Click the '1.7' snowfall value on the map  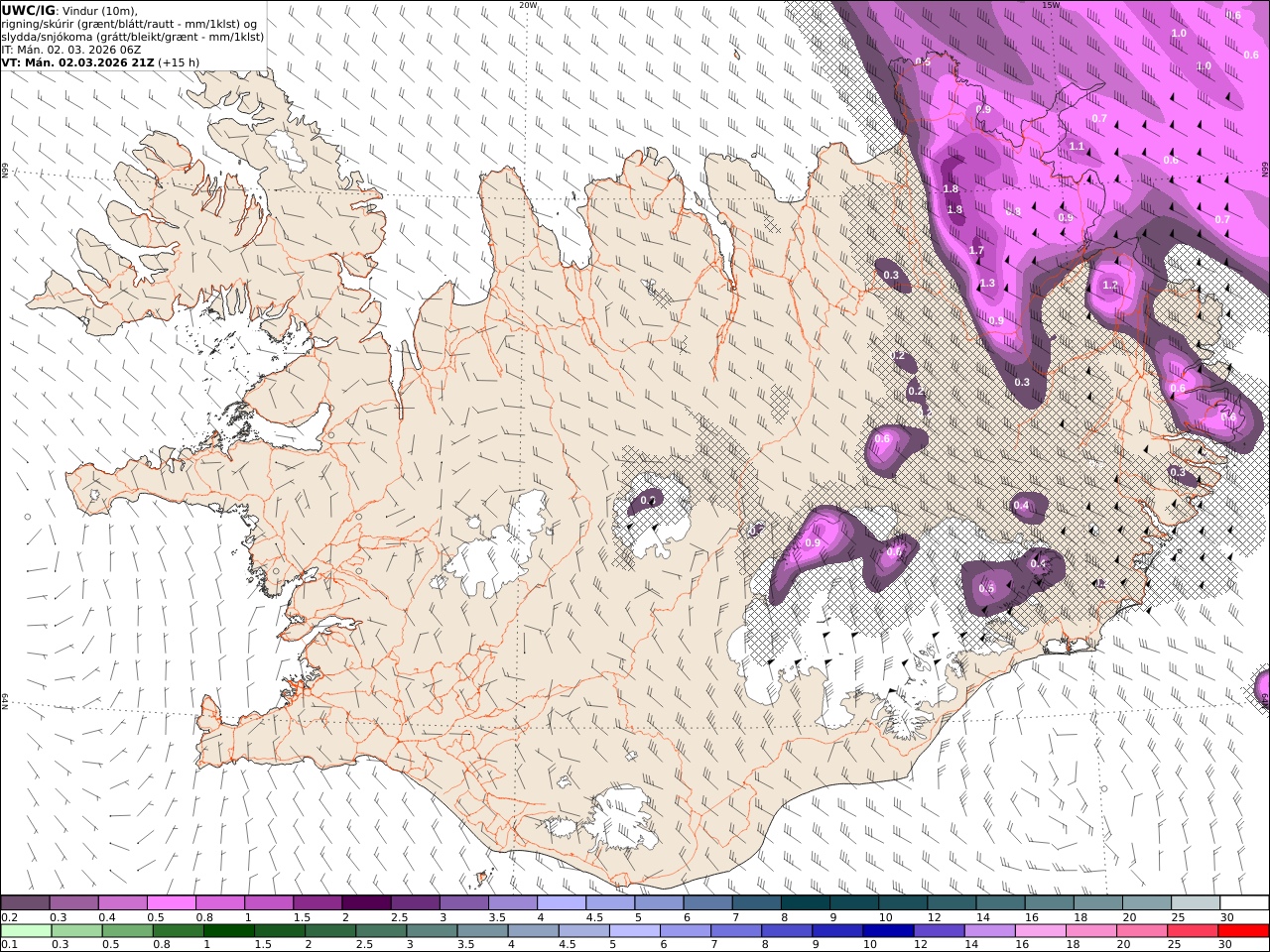(x=976, y=251)
